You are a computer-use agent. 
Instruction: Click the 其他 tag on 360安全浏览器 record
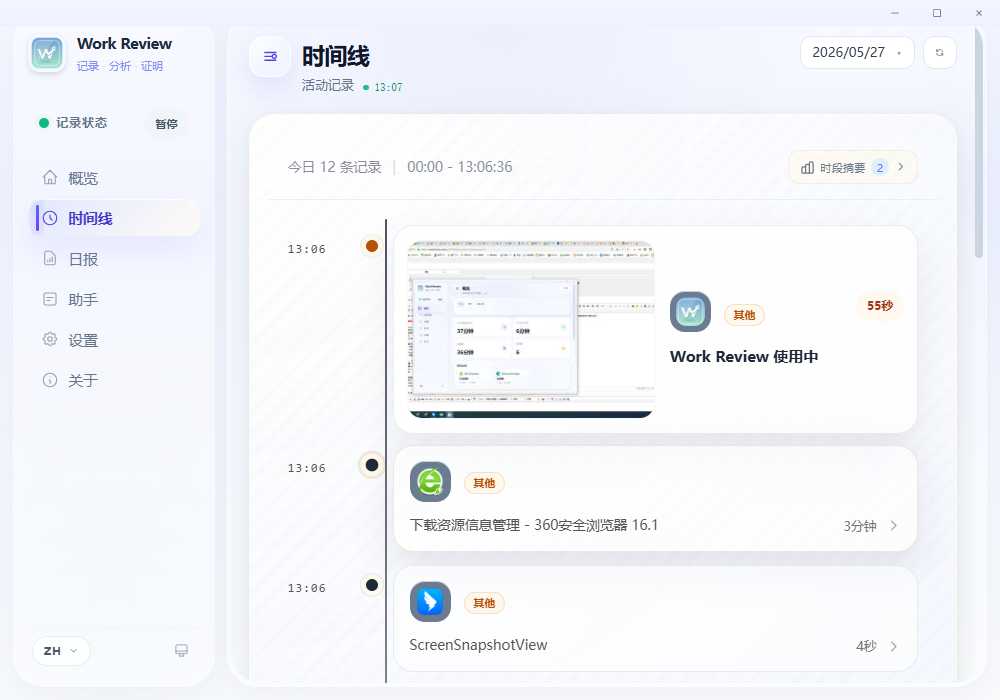click(x=484, y=483)
